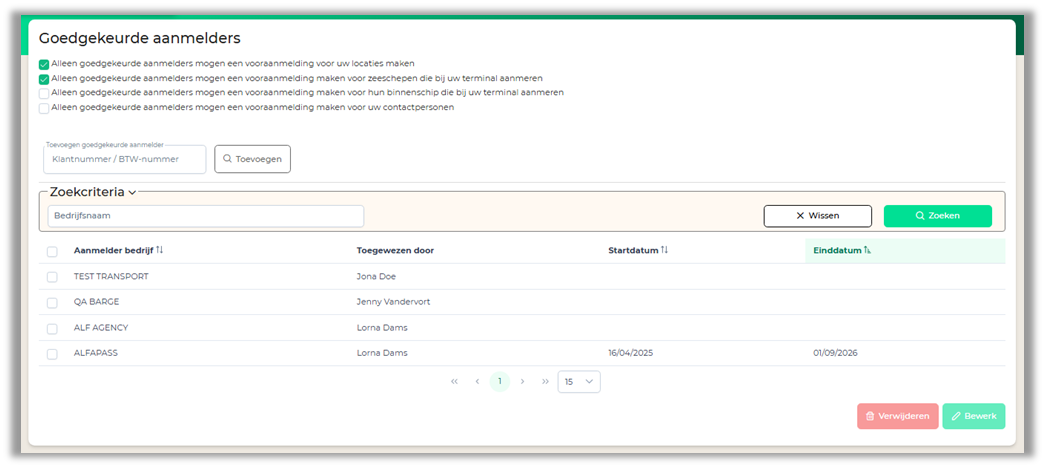
Task: Collapse the Zoekcriteria section
Action: point(131,191)
